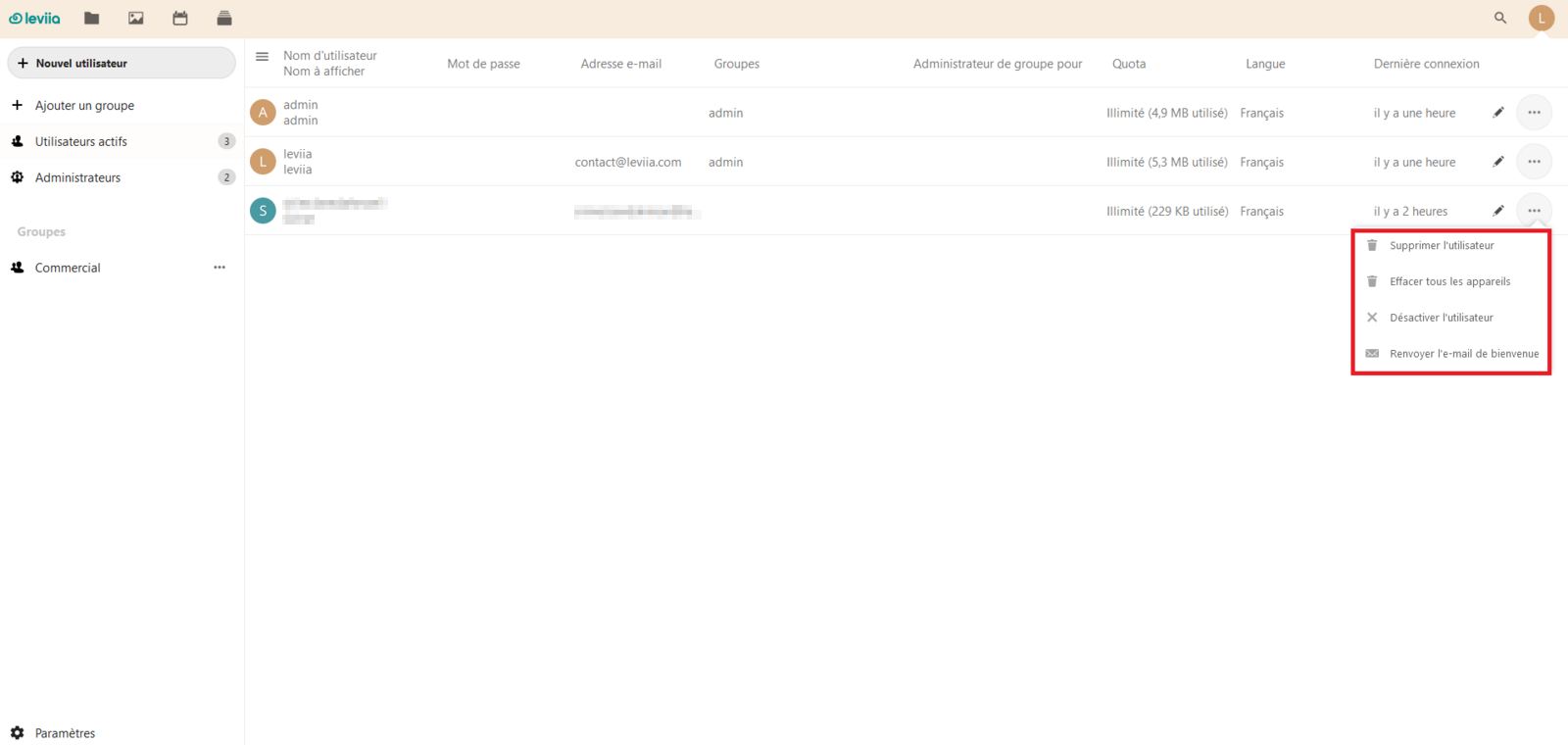This screenshot has width=1568, height=745.
Task: Open Commercial group options menu
Action: [220, 268]
